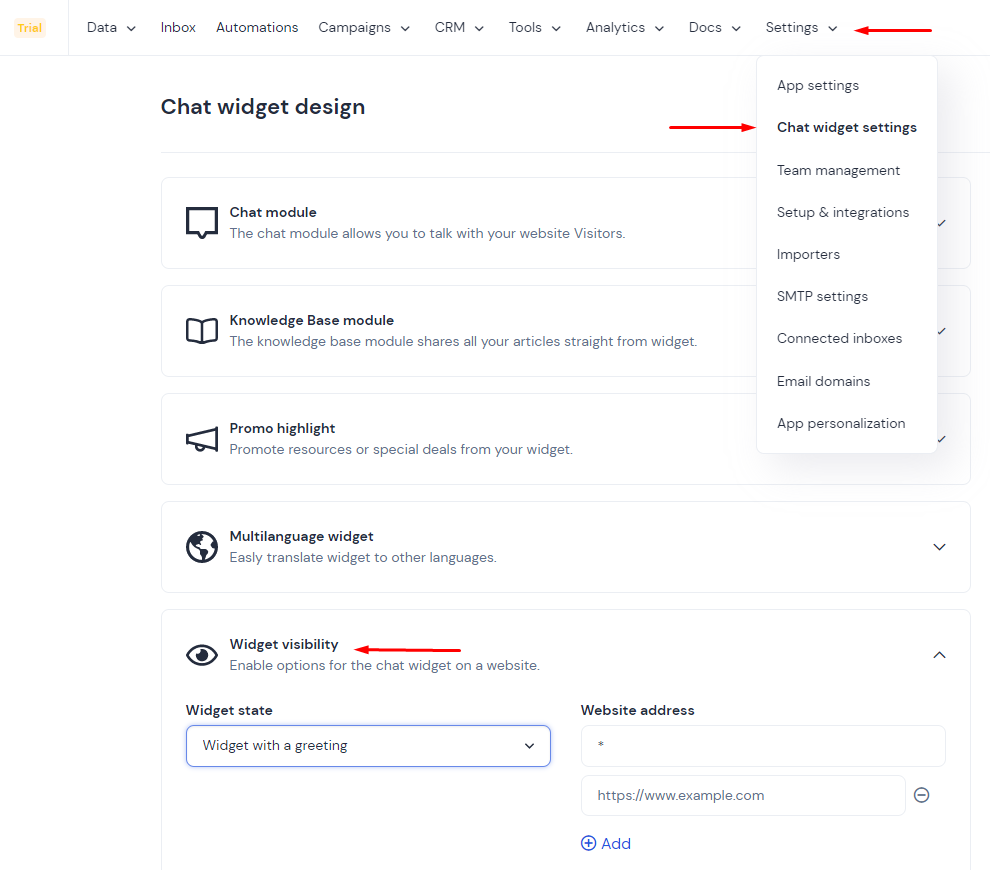Viewport: 990px width, 870px height.
Task: Click the Chat module speech bubble icon
Action: click(x=202, y=222)
